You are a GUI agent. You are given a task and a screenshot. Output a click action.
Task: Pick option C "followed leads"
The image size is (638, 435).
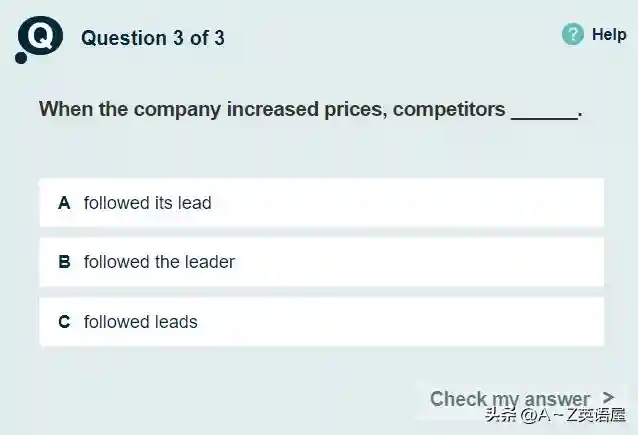pyautogui.click(x=321, y=322)
